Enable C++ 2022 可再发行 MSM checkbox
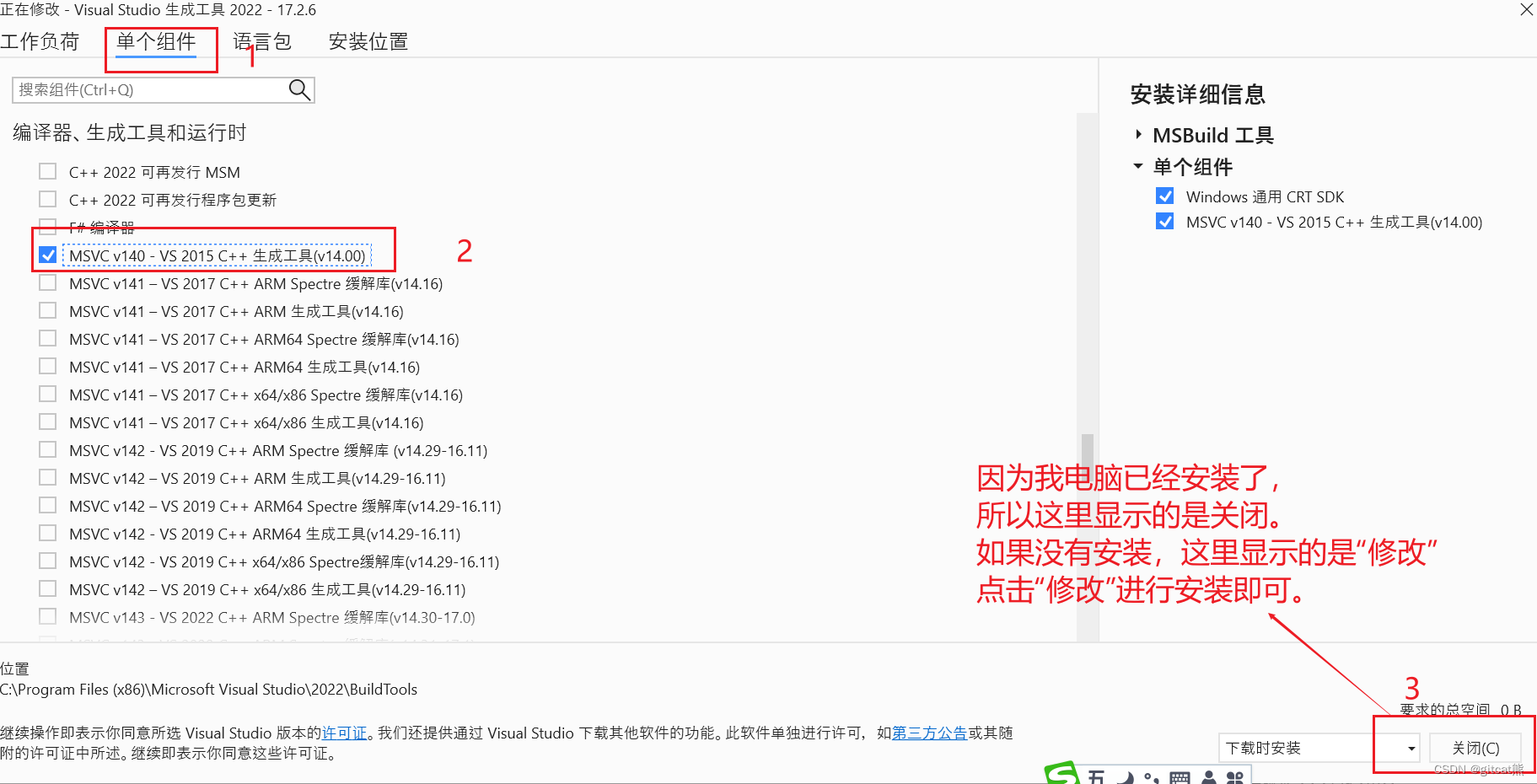 click(x=48, y=172)
